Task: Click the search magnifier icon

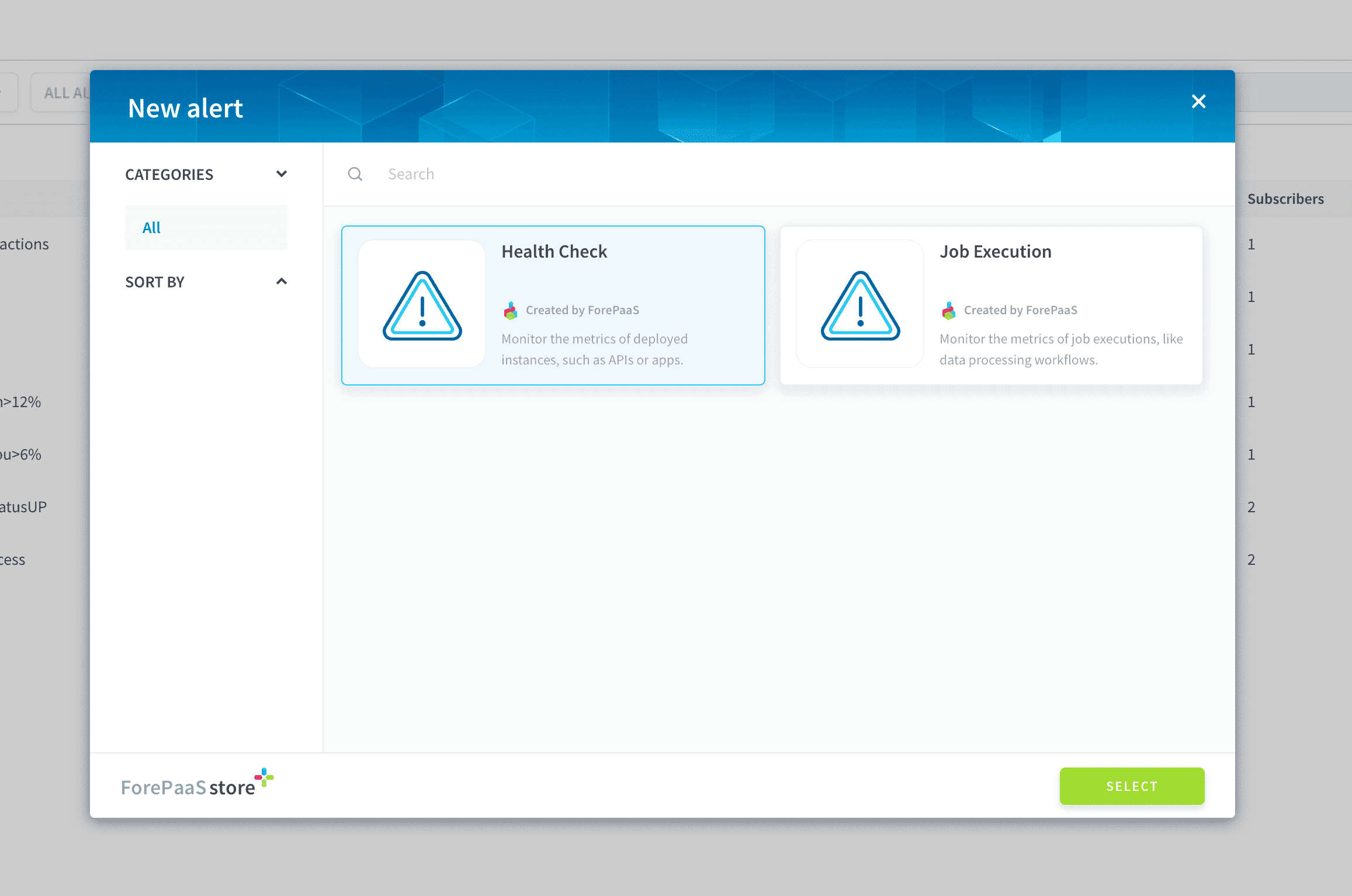Action: 355,174
